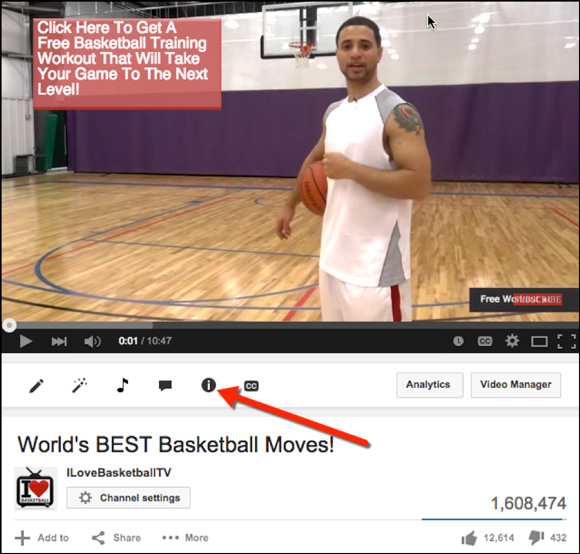
Task: Click the free workout annotation box
Action: 127,64
